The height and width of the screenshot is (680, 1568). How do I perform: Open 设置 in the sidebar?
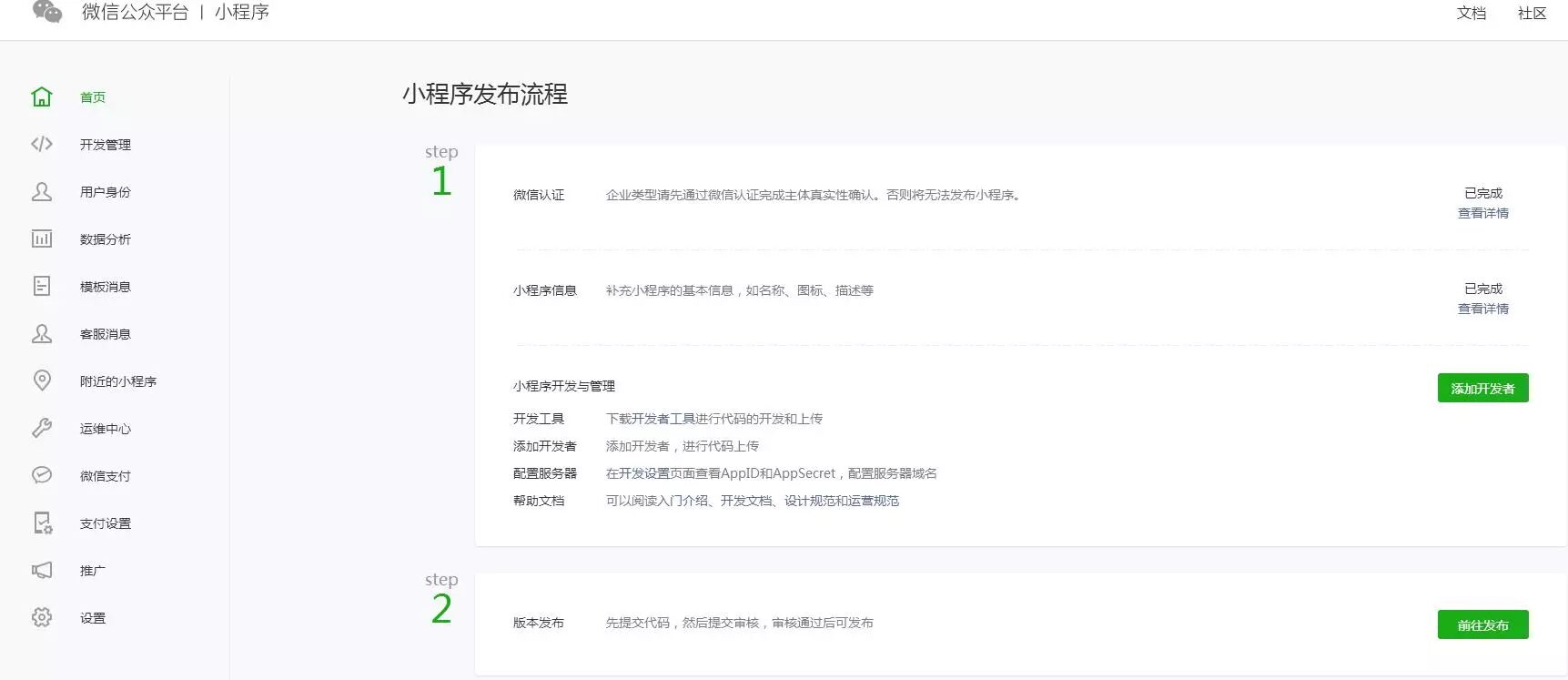(93, 618)
